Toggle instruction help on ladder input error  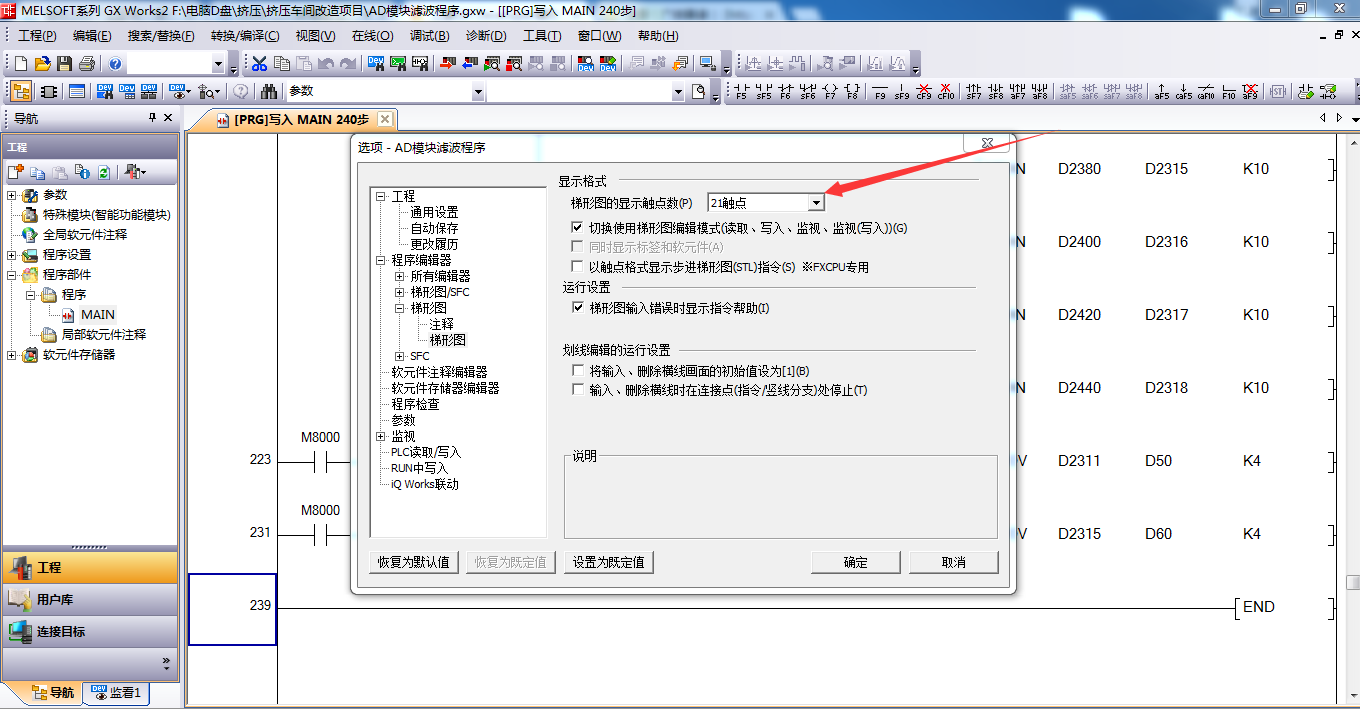(x=577, y=308)
